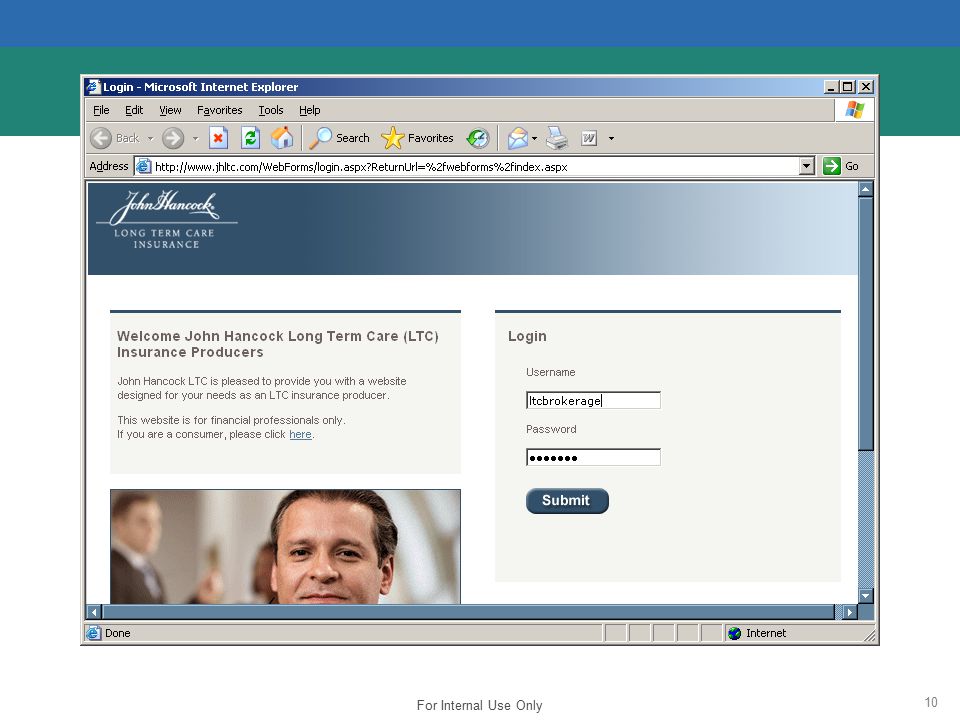Click the address bar URL field
The width and height of the screenshot is (960, 720).
coord(467,166)
